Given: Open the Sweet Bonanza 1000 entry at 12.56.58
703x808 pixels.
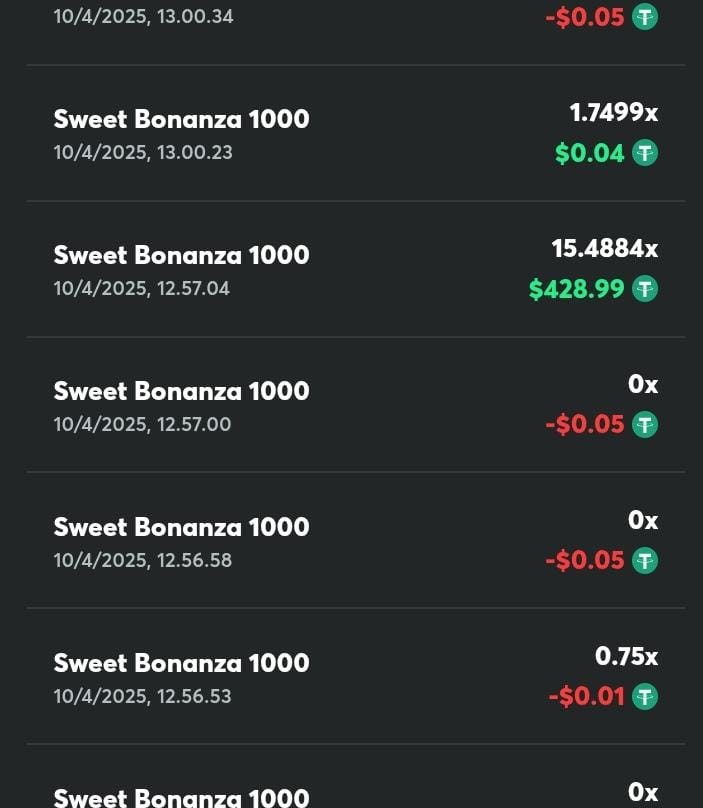Looking at the screenshot, I should point(356,541).
